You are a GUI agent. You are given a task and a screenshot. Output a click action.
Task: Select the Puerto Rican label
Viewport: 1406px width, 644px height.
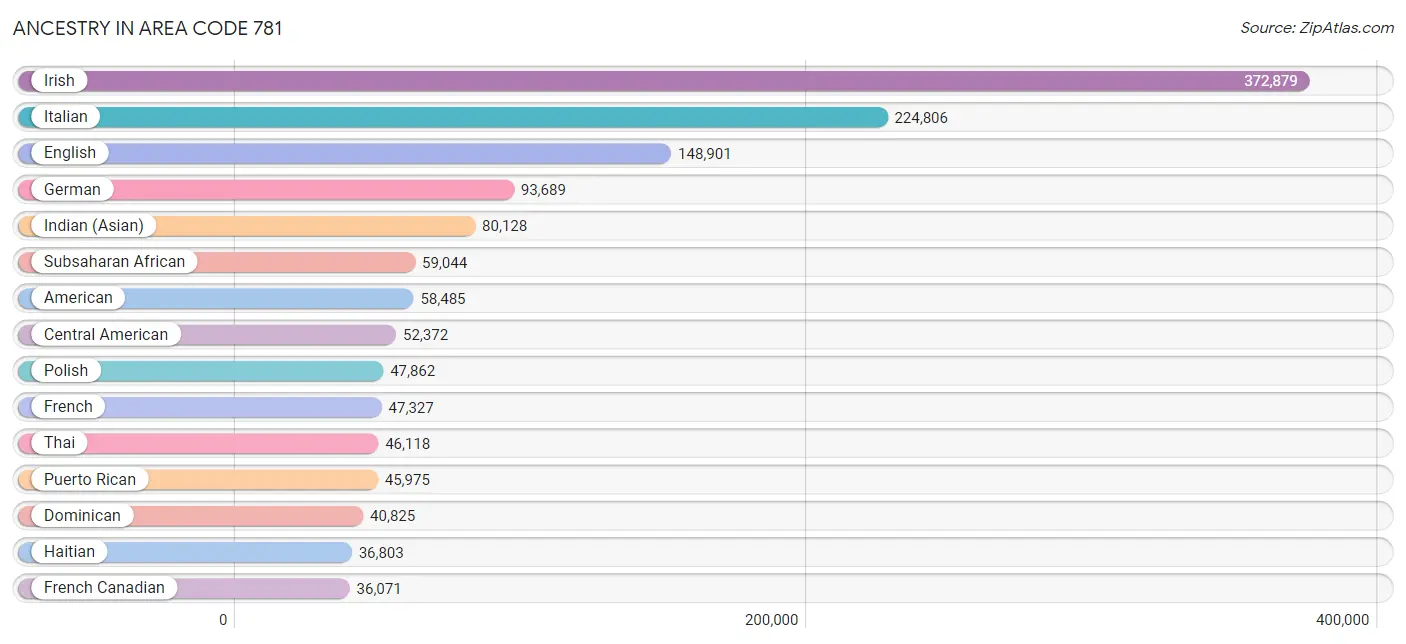pos(90,479)
